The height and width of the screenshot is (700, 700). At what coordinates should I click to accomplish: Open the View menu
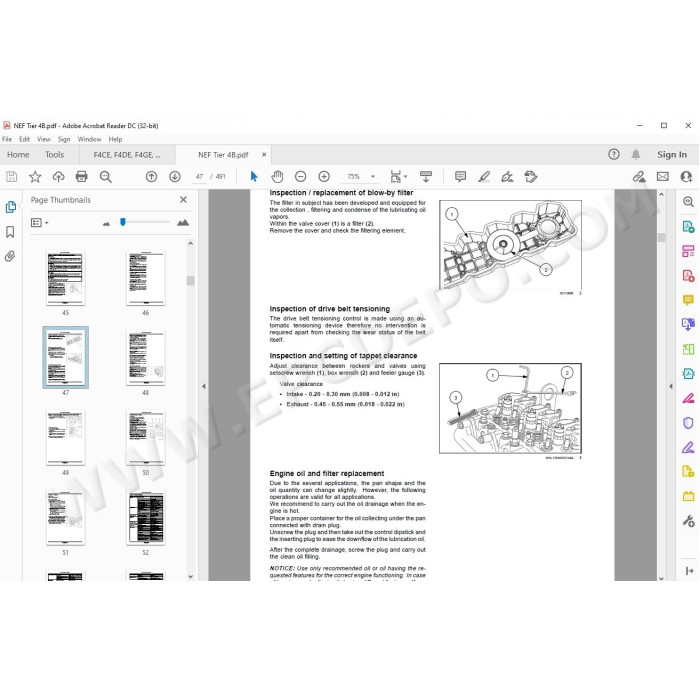tap(44, 139)
